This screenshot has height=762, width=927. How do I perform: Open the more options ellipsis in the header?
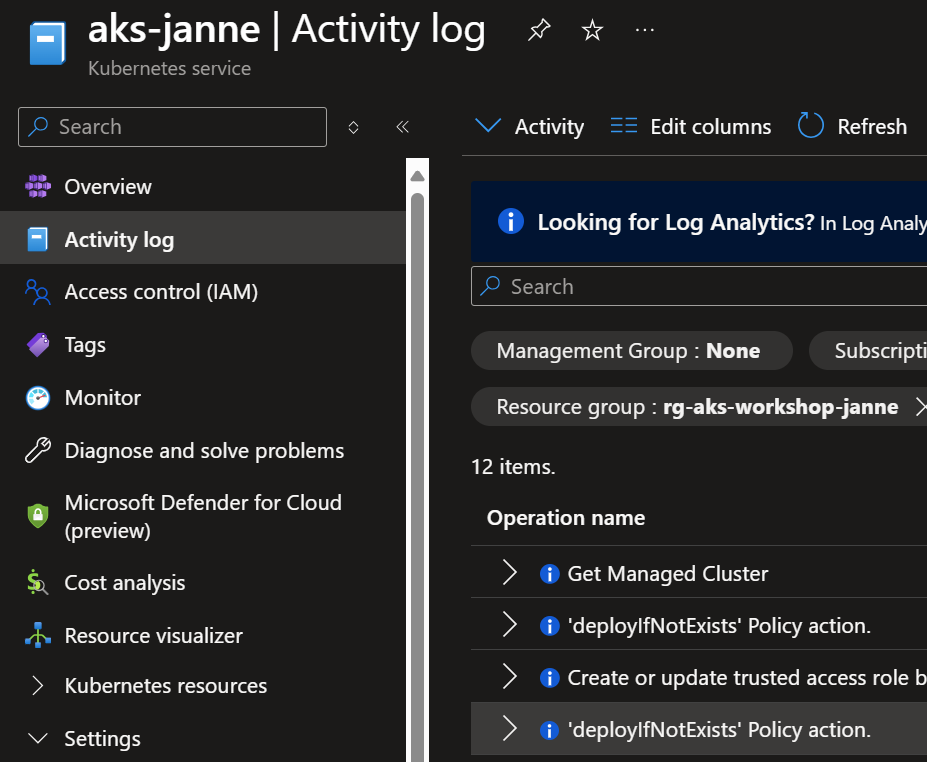click(x=644, y=30)
